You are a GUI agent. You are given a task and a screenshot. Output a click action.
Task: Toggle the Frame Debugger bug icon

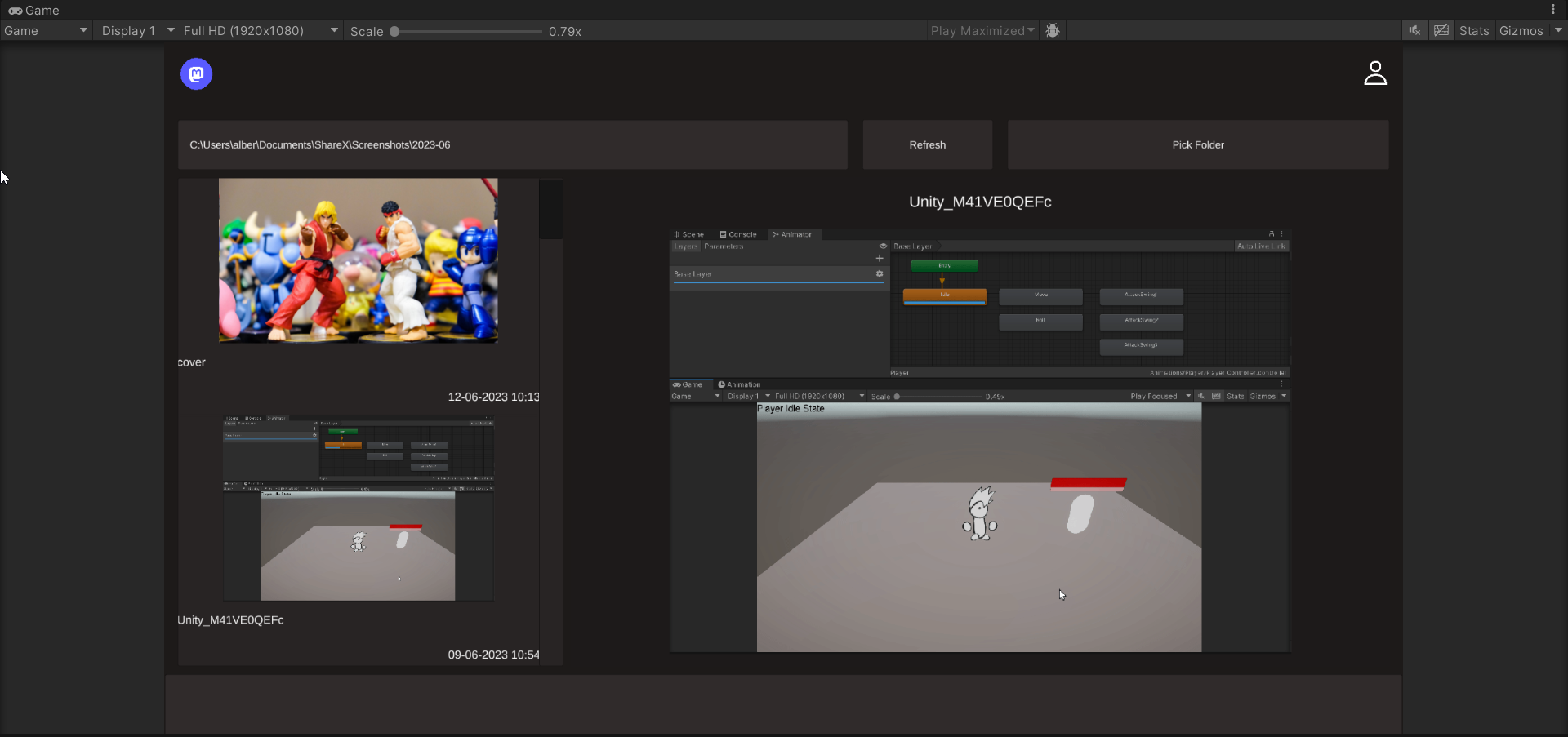[1053, 30]
